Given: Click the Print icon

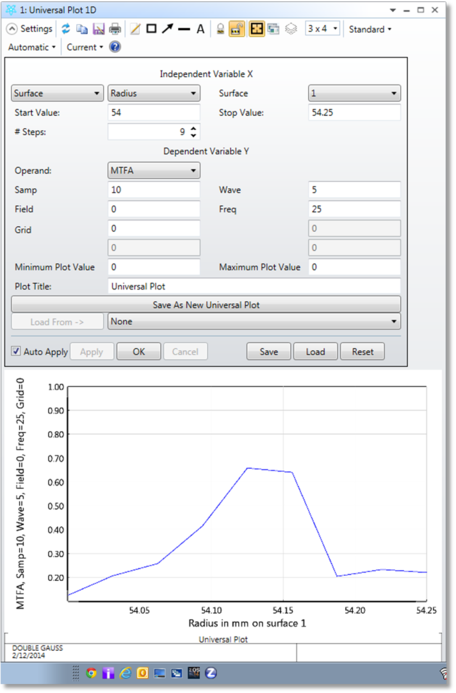Looking at the screenshot, I should 115,29.
